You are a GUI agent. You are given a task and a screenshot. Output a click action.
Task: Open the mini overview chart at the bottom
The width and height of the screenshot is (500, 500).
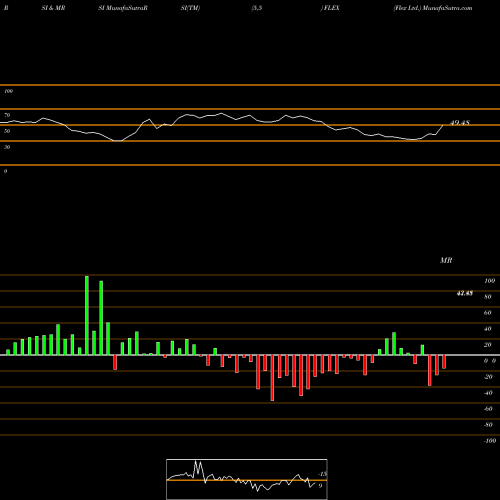point(247,479)
